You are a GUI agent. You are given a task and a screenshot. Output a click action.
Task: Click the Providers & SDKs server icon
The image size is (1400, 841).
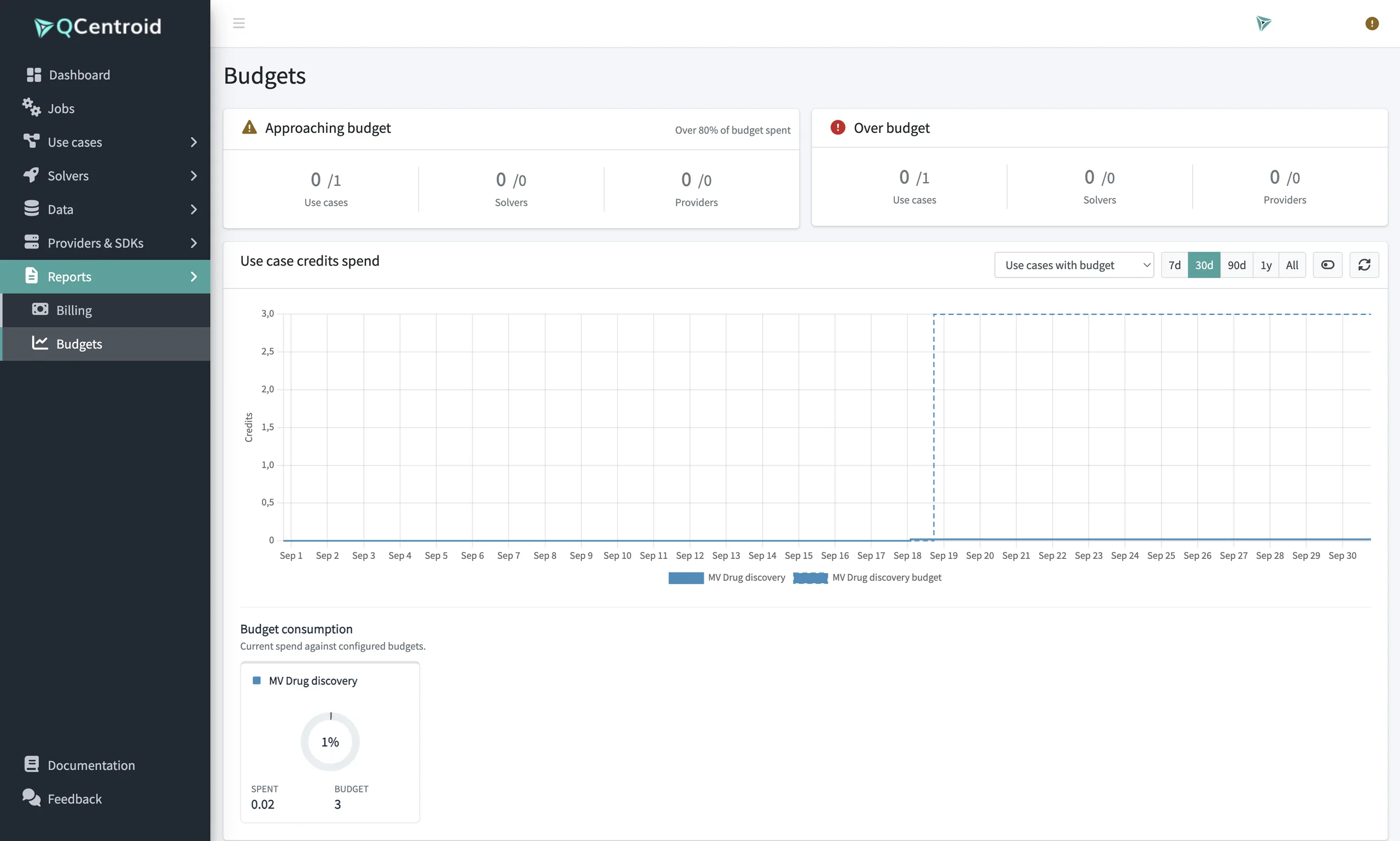[32, 242]
